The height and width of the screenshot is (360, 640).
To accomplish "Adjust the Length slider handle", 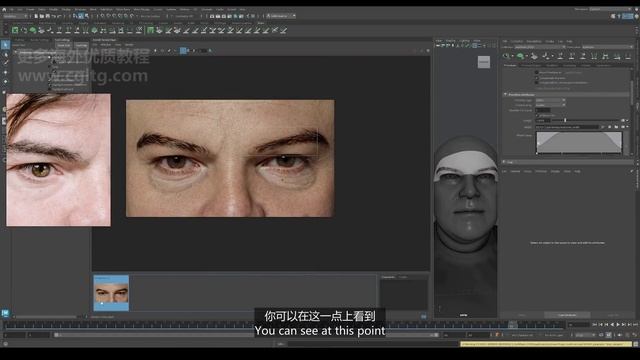I will point(565,120).
